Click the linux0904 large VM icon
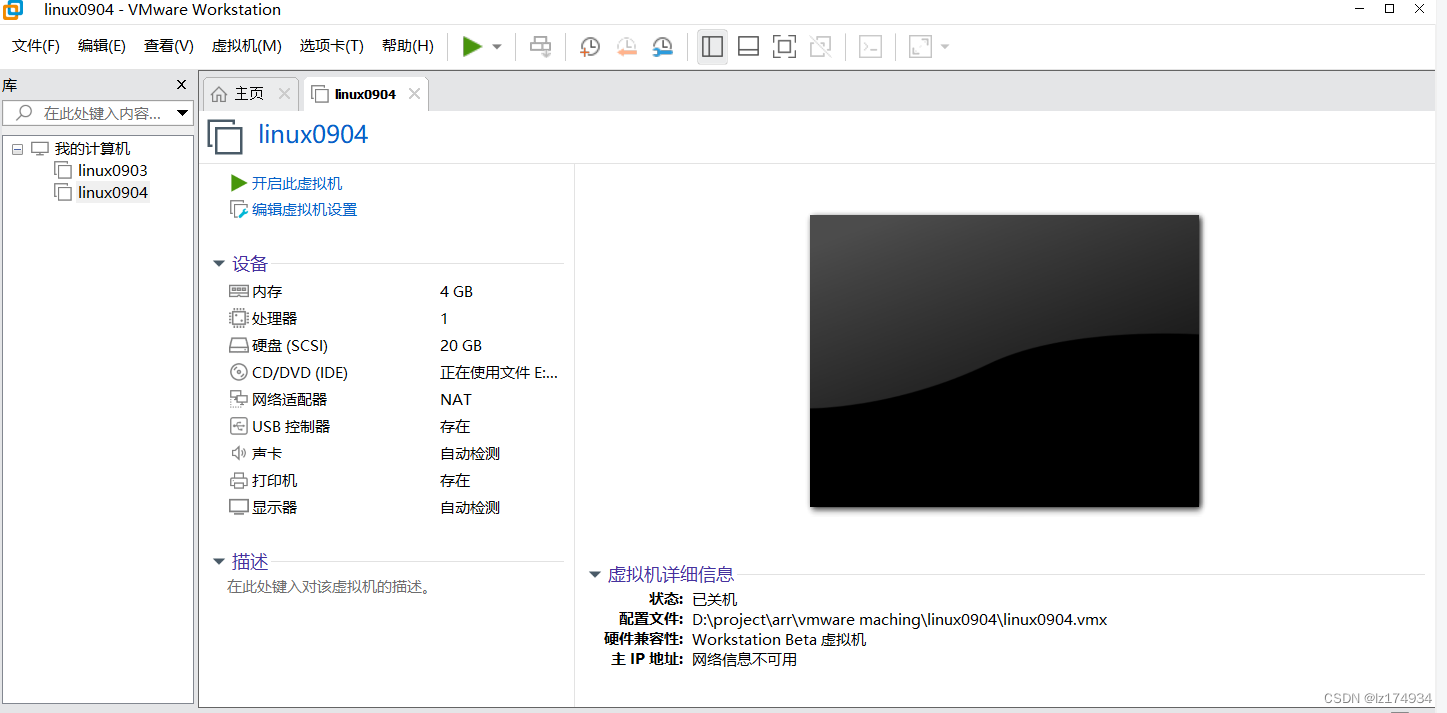This screenshot has width=1447, height=713. pyautogui.click(x=225, y=136)
